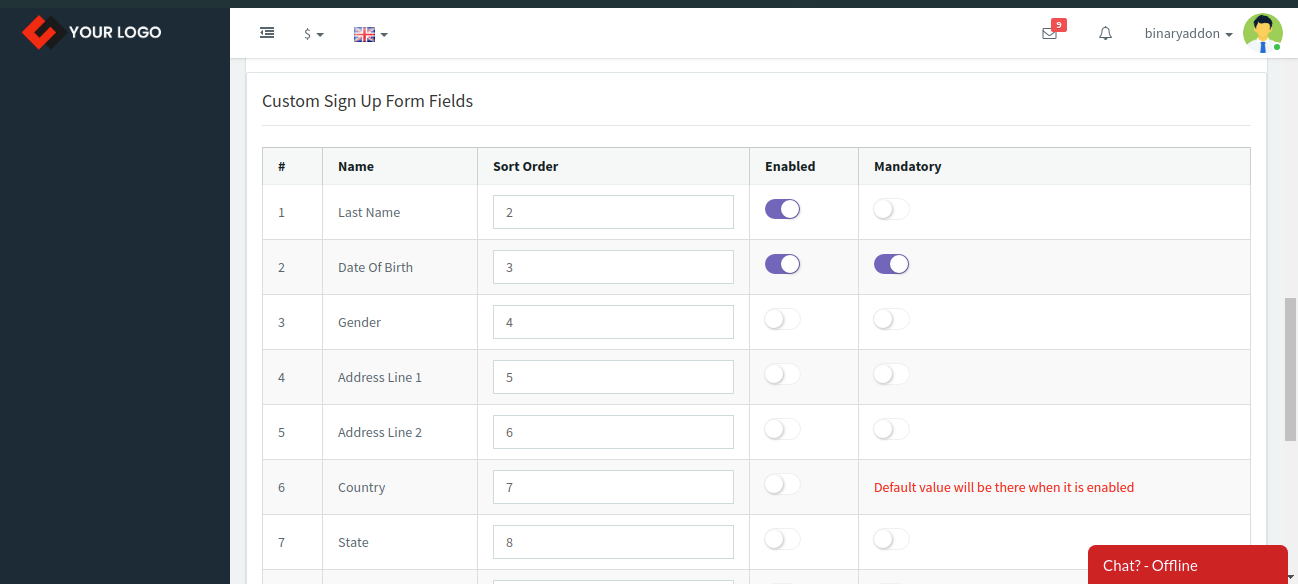Make Address Line 1 mandatory

(x=891, y=374)
